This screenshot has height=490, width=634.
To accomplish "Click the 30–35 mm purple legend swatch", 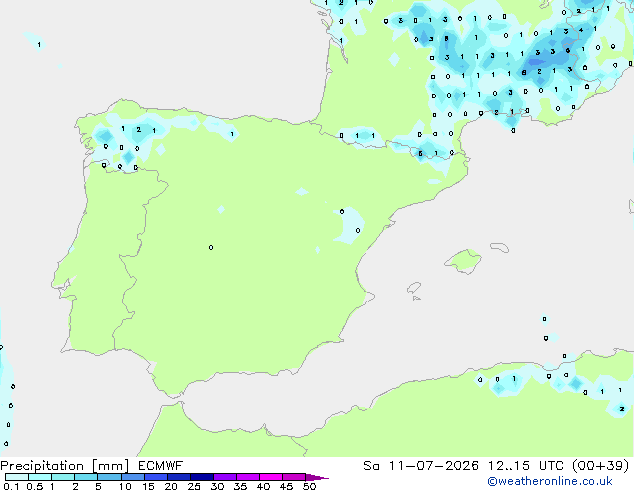I will click(225, 477).
